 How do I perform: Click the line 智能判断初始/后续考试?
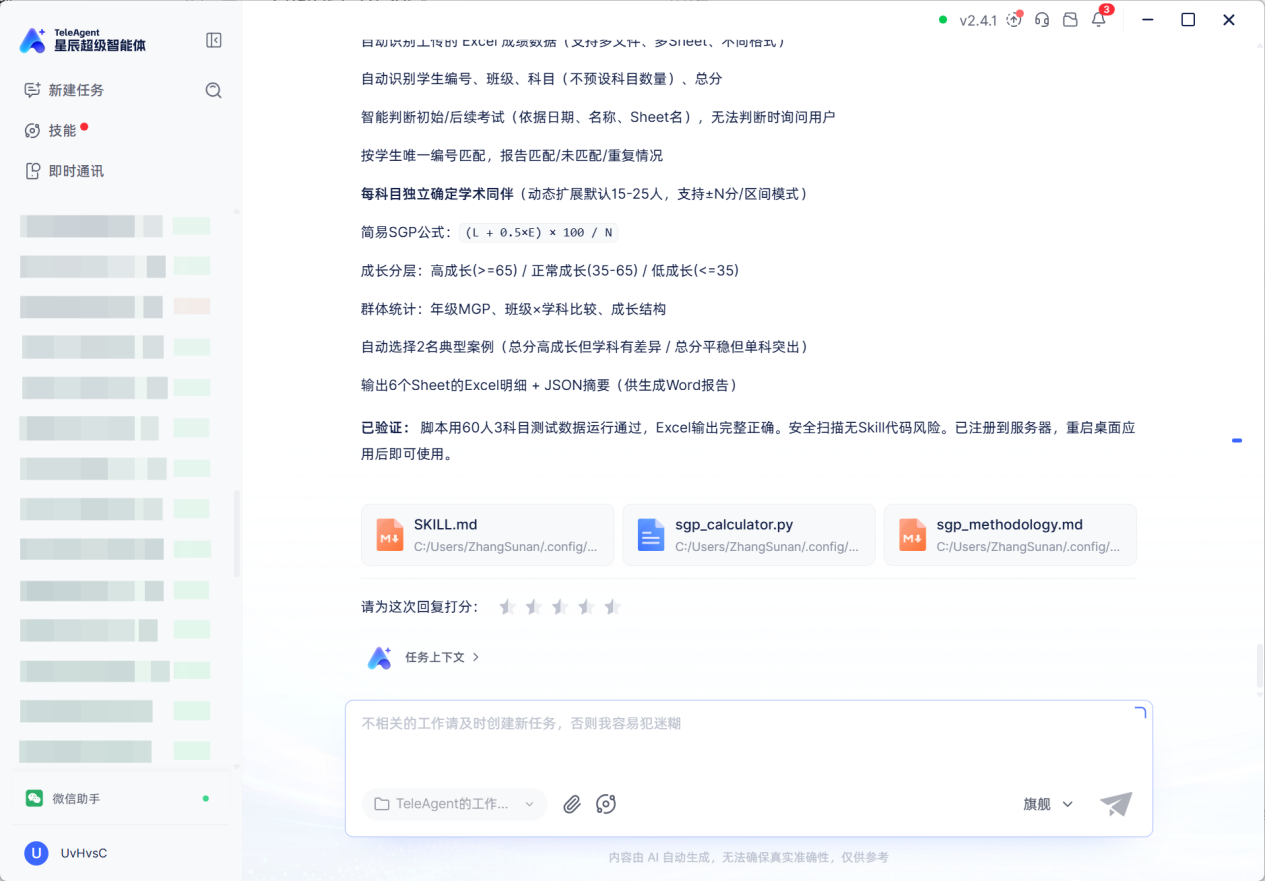598,117
